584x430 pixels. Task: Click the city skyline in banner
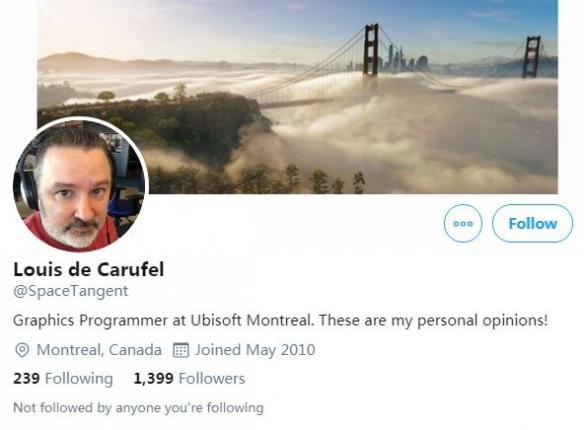point(404,58)
